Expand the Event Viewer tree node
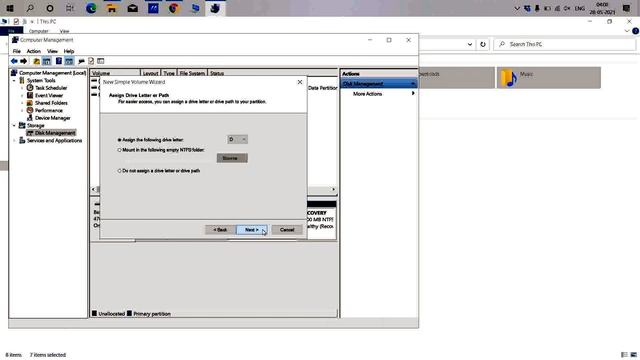This screenshot has width=640, height=360. [22, 96]
